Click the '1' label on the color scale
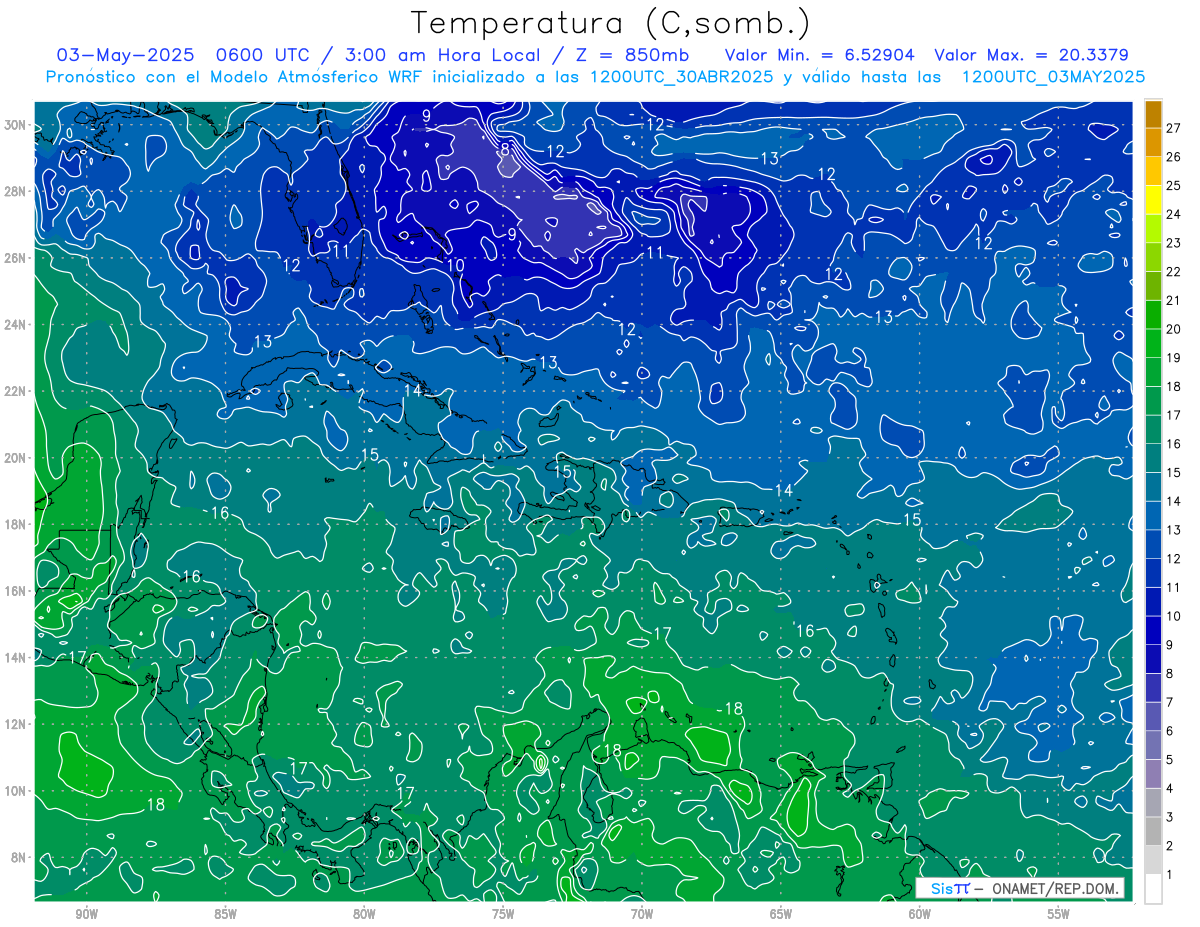This screenshot has width=1200, height=927. click(1171, 875)
